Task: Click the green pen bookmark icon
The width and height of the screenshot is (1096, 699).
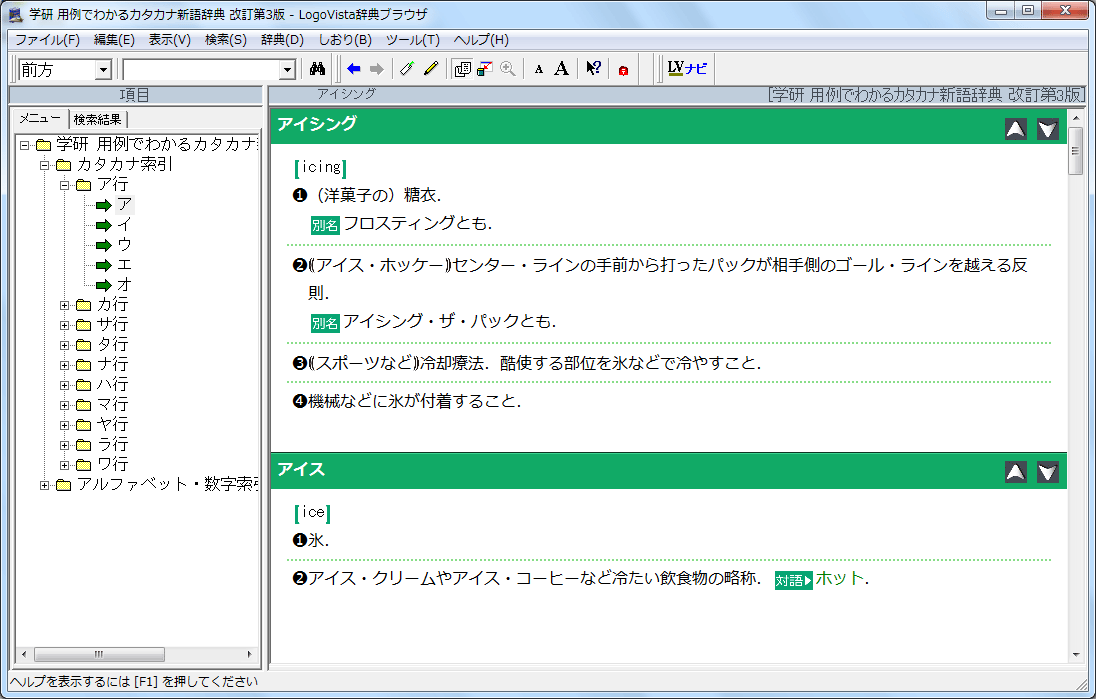Action: (406, 69)
